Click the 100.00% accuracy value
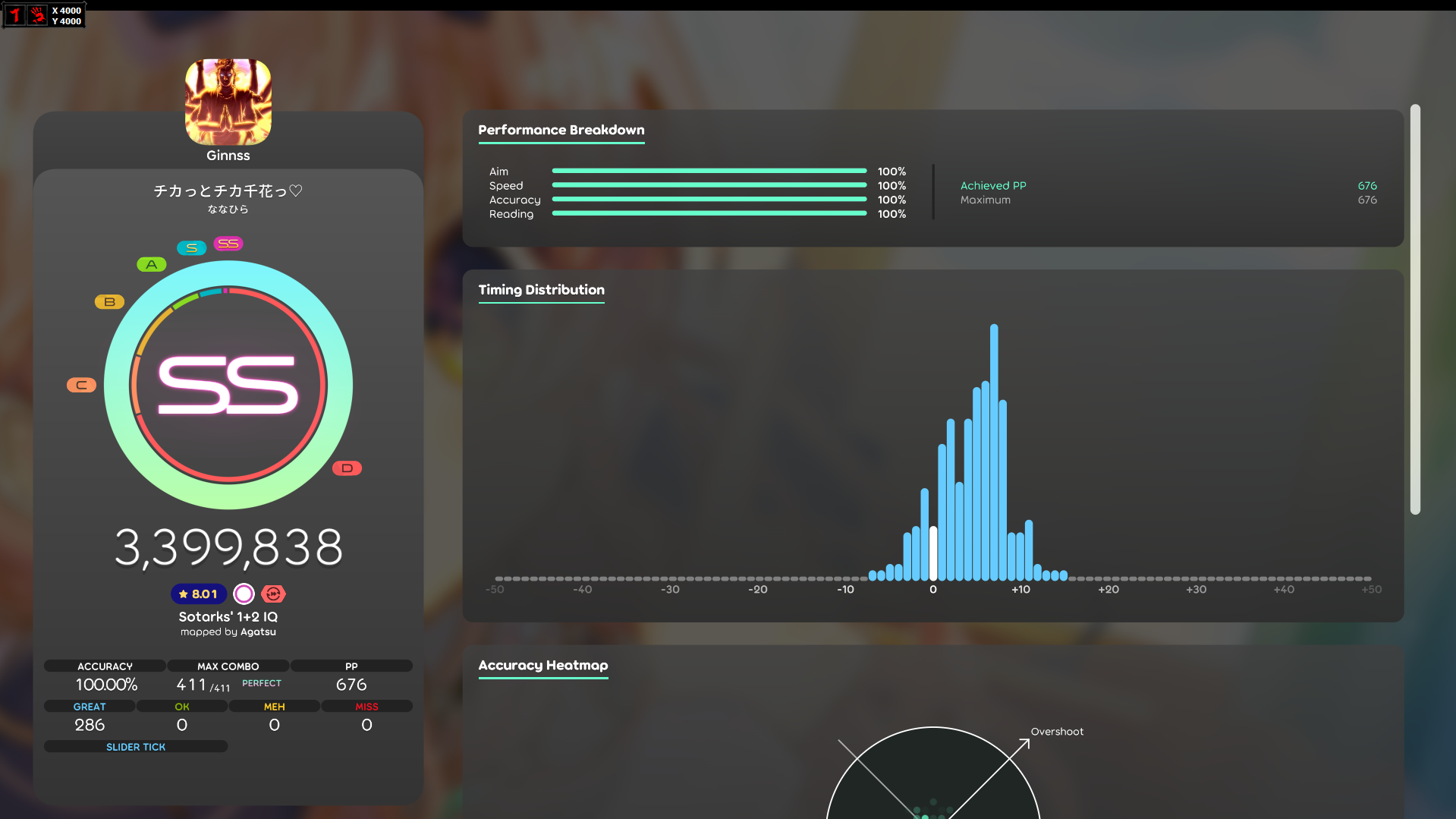 (106, 685)
